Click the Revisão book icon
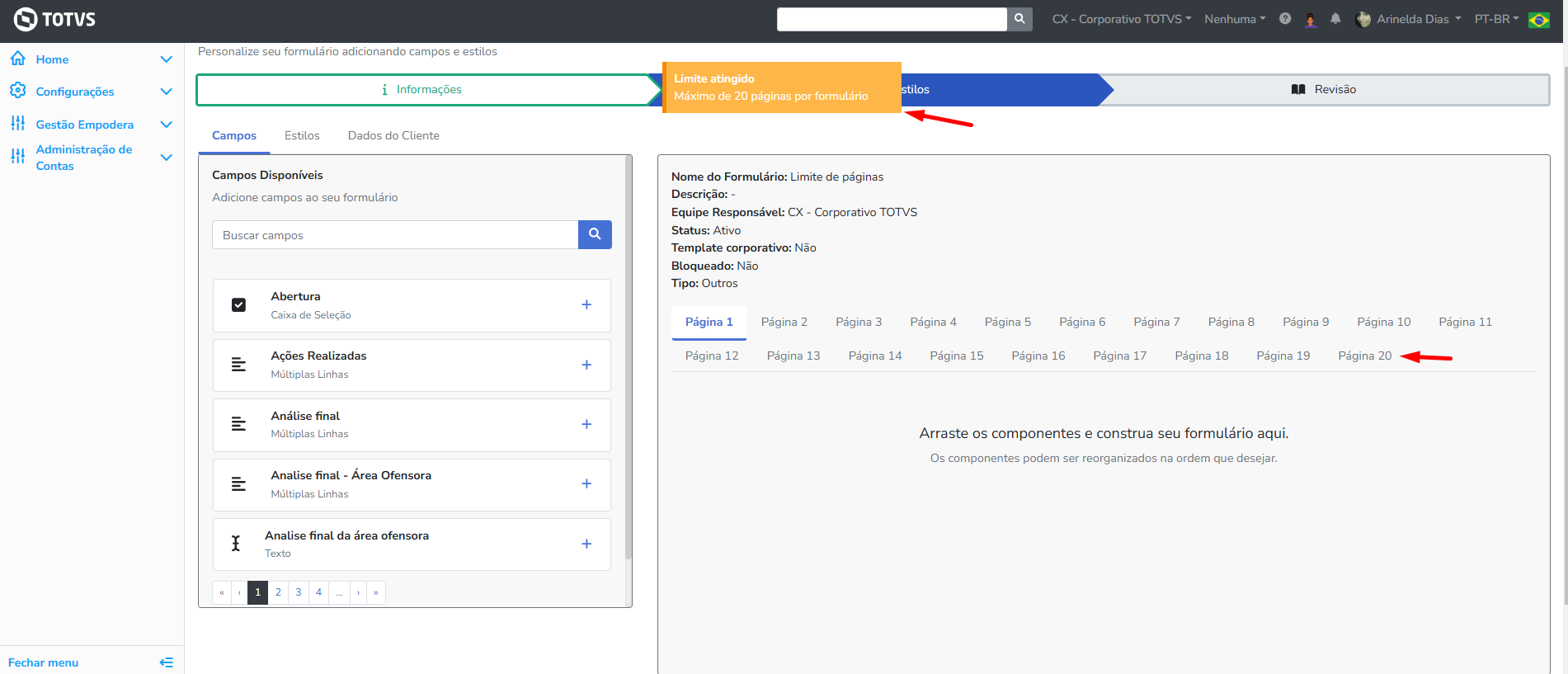 coord(1298,89)
